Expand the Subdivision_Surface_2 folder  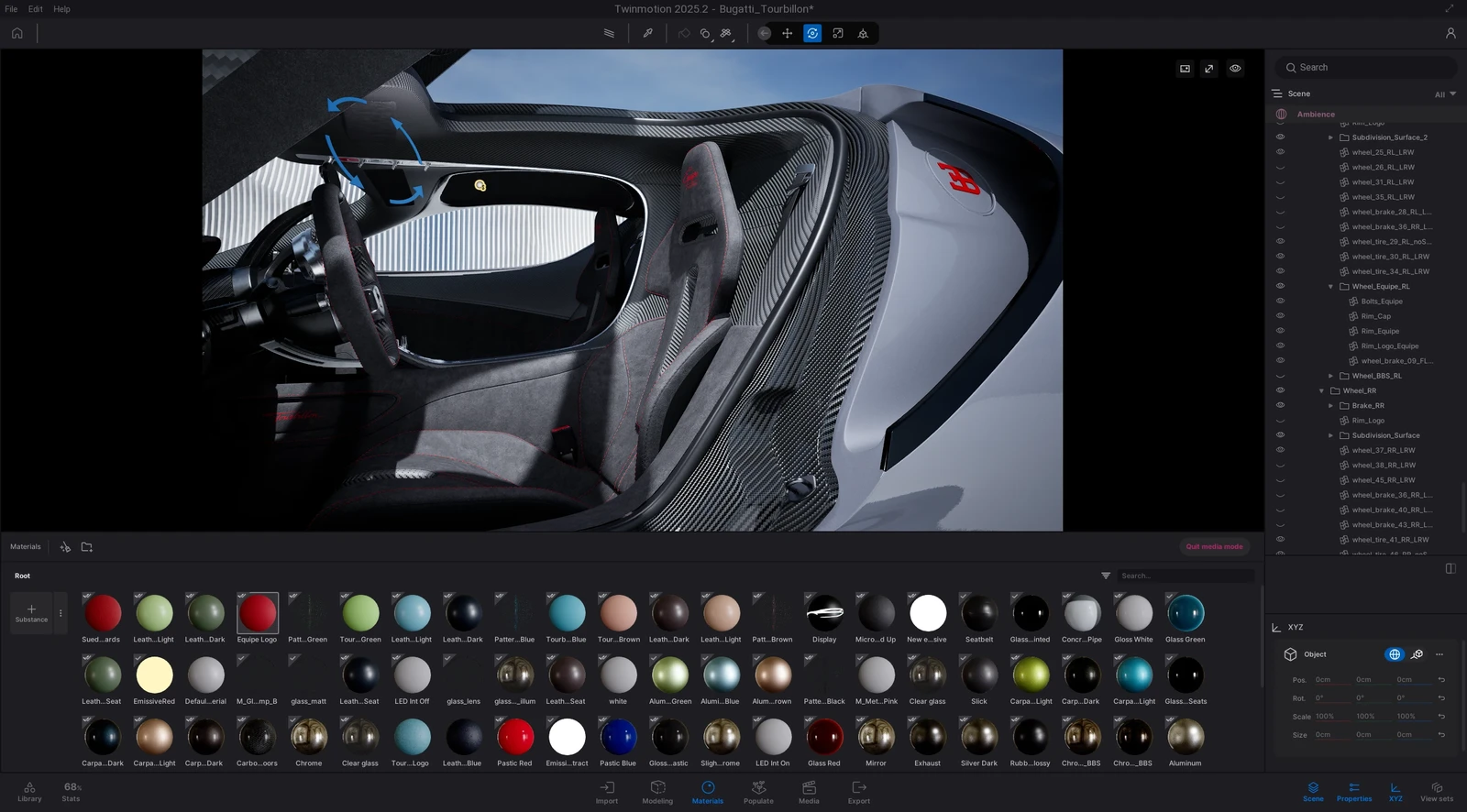pos(1330,137)
